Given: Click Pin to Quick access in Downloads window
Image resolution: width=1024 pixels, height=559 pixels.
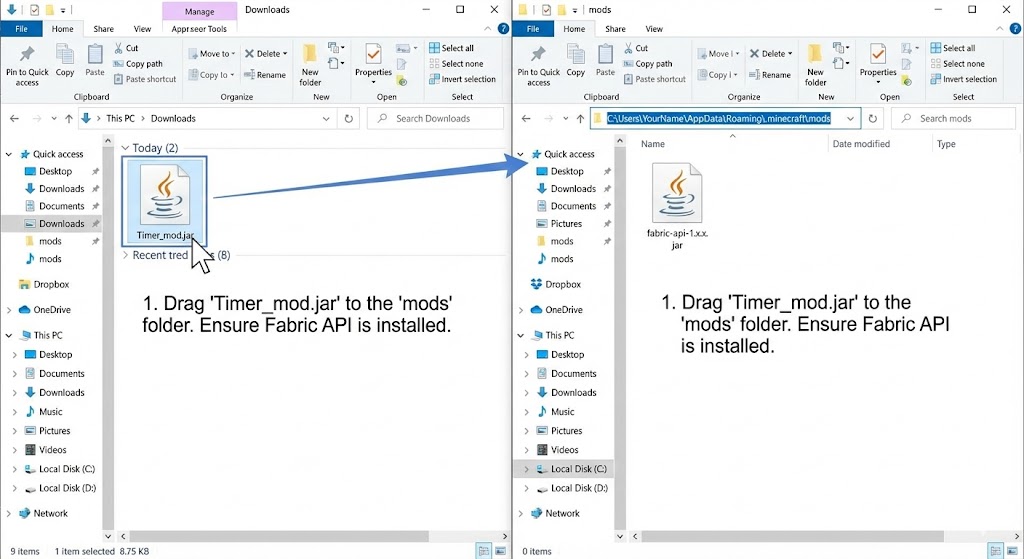Looking at the screenshot, I should coord(27,65).
